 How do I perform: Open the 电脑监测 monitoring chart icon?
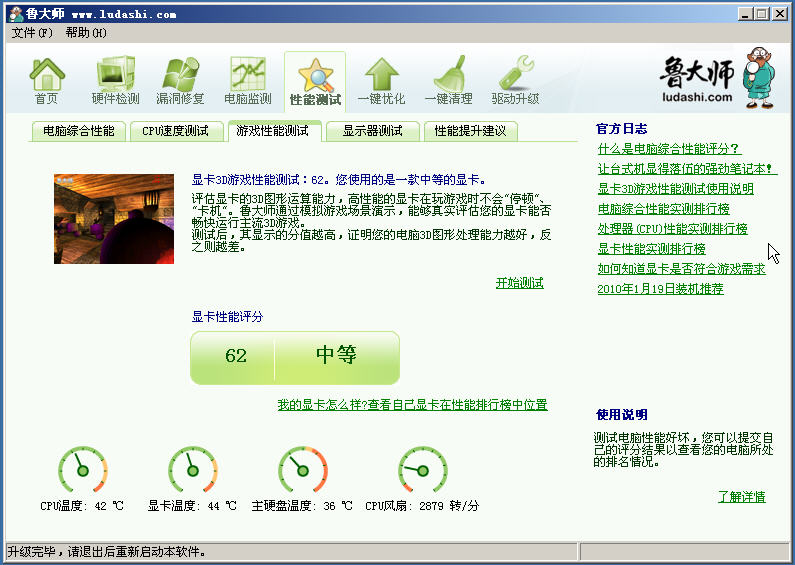(248, 81)
